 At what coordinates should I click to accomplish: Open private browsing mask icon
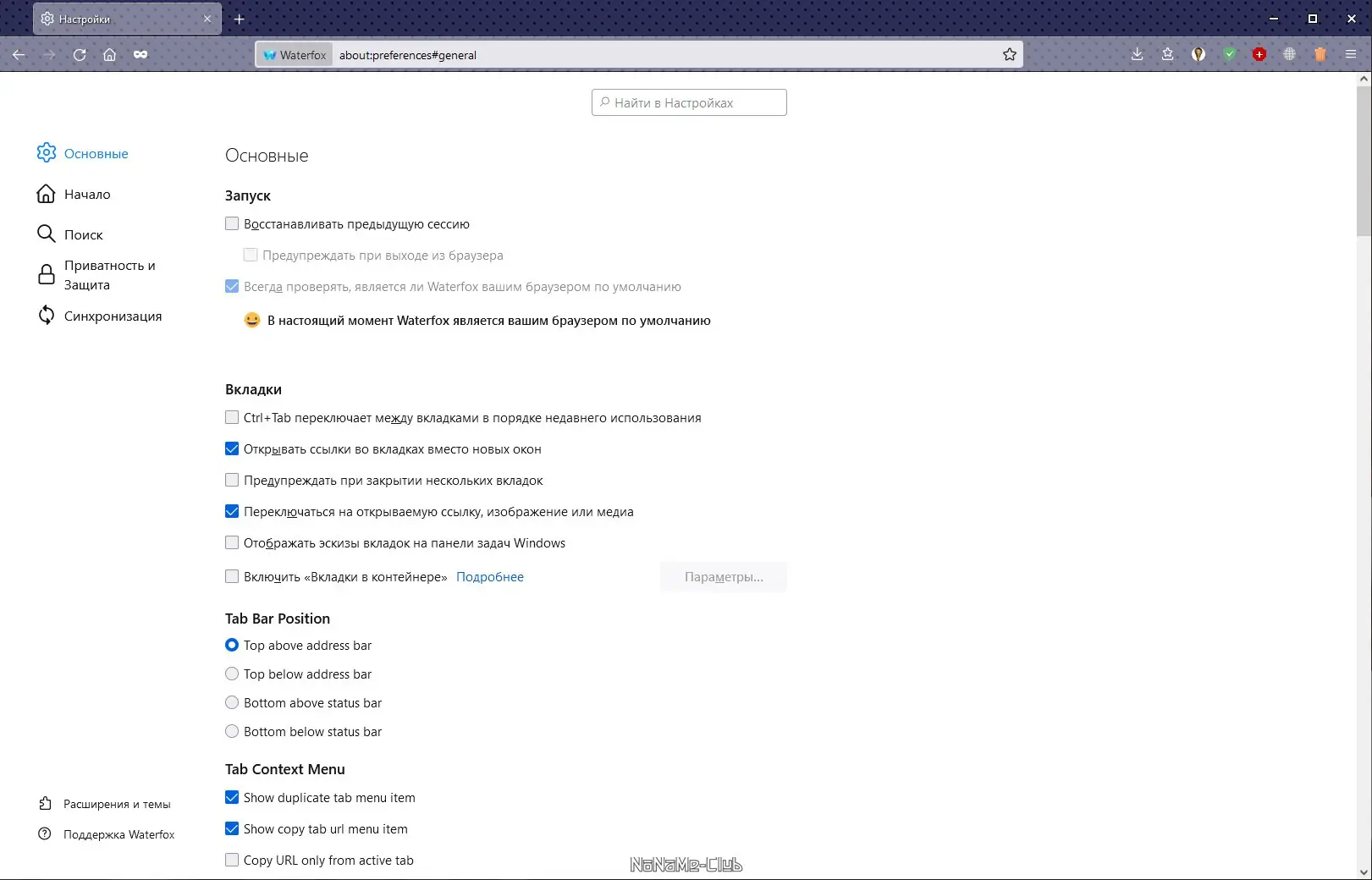[141, 55]
